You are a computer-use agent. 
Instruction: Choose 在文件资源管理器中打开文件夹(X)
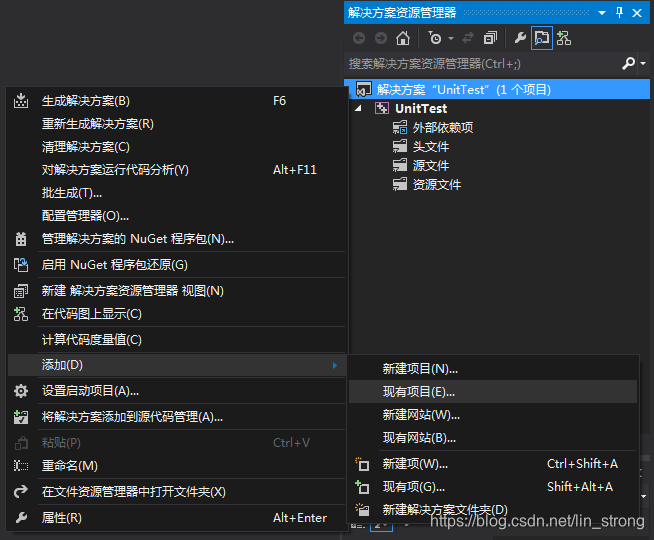coord(177,492)
